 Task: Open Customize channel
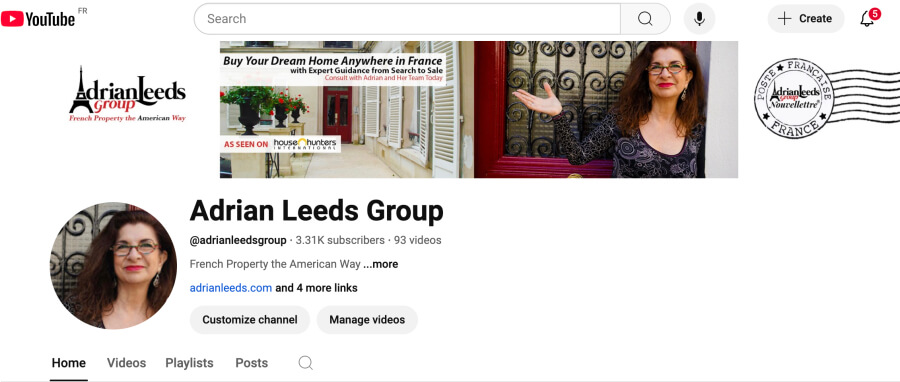click(x=250, y=319)
